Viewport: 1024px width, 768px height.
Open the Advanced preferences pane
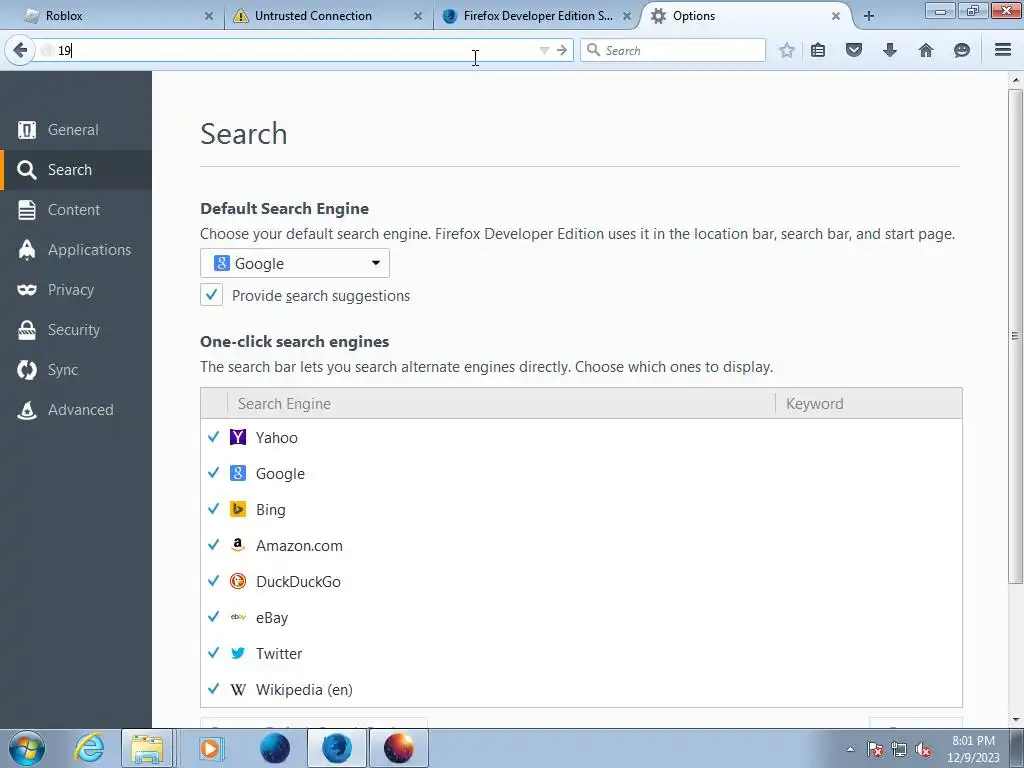(x=76, y=409)
